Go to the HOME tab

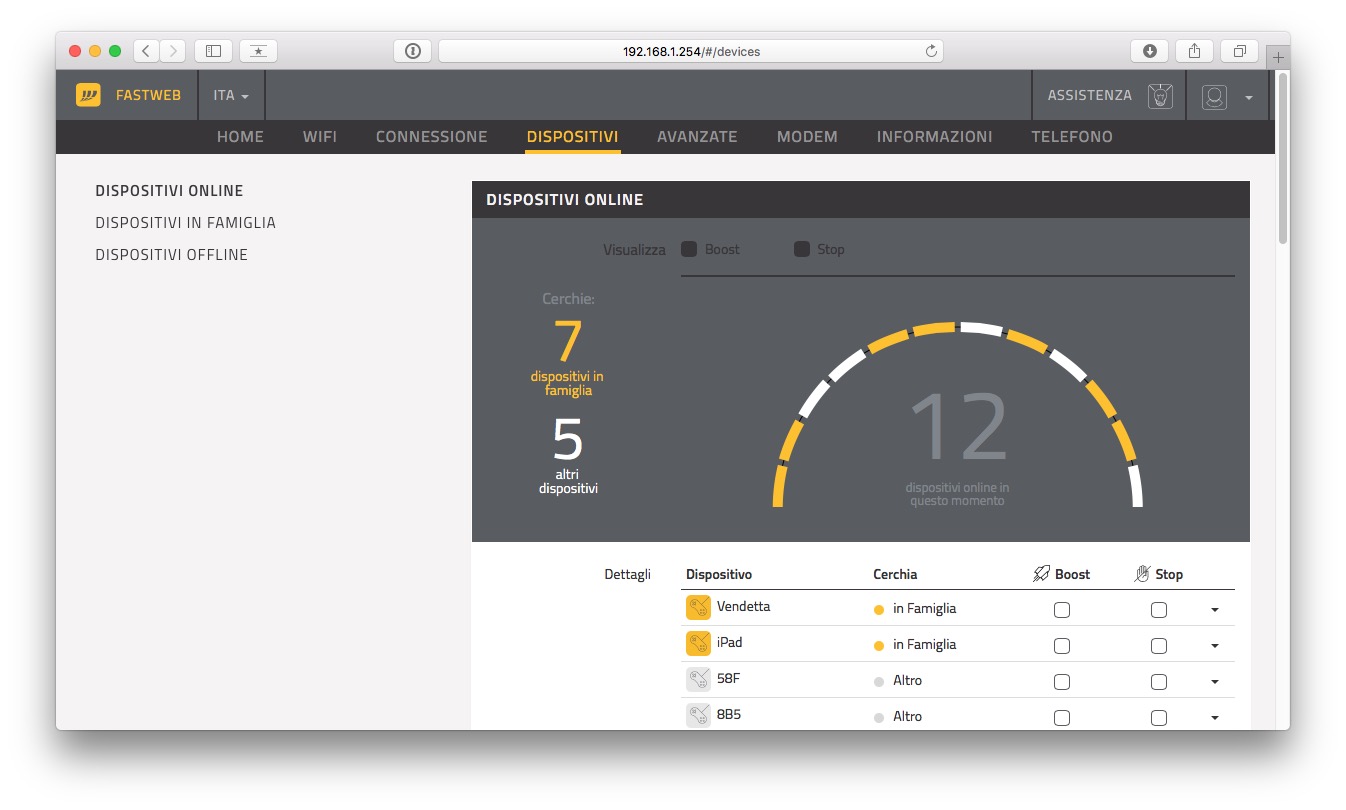point(240,137)
